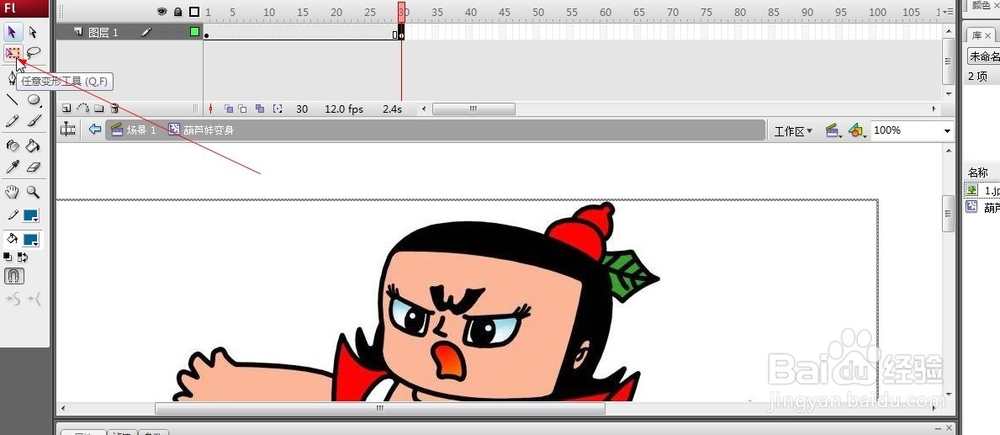Image resolution: width=1000 pixels, height=435 pixels.
Task: Click the stage horizontal scrollbar thumb
Action: [x=380, y=408]
